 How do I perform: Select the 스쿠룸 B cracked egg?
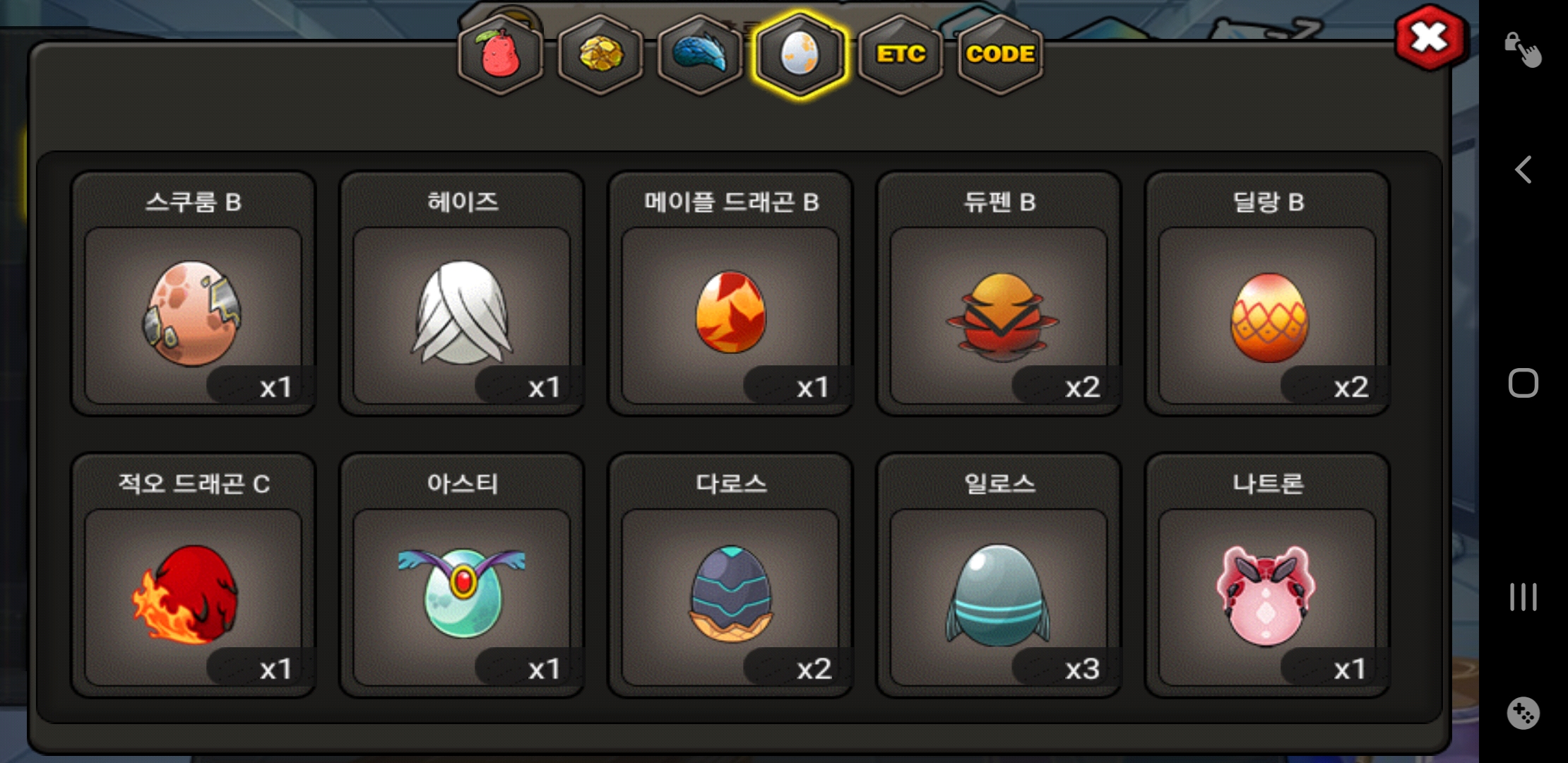pos(194,293)
